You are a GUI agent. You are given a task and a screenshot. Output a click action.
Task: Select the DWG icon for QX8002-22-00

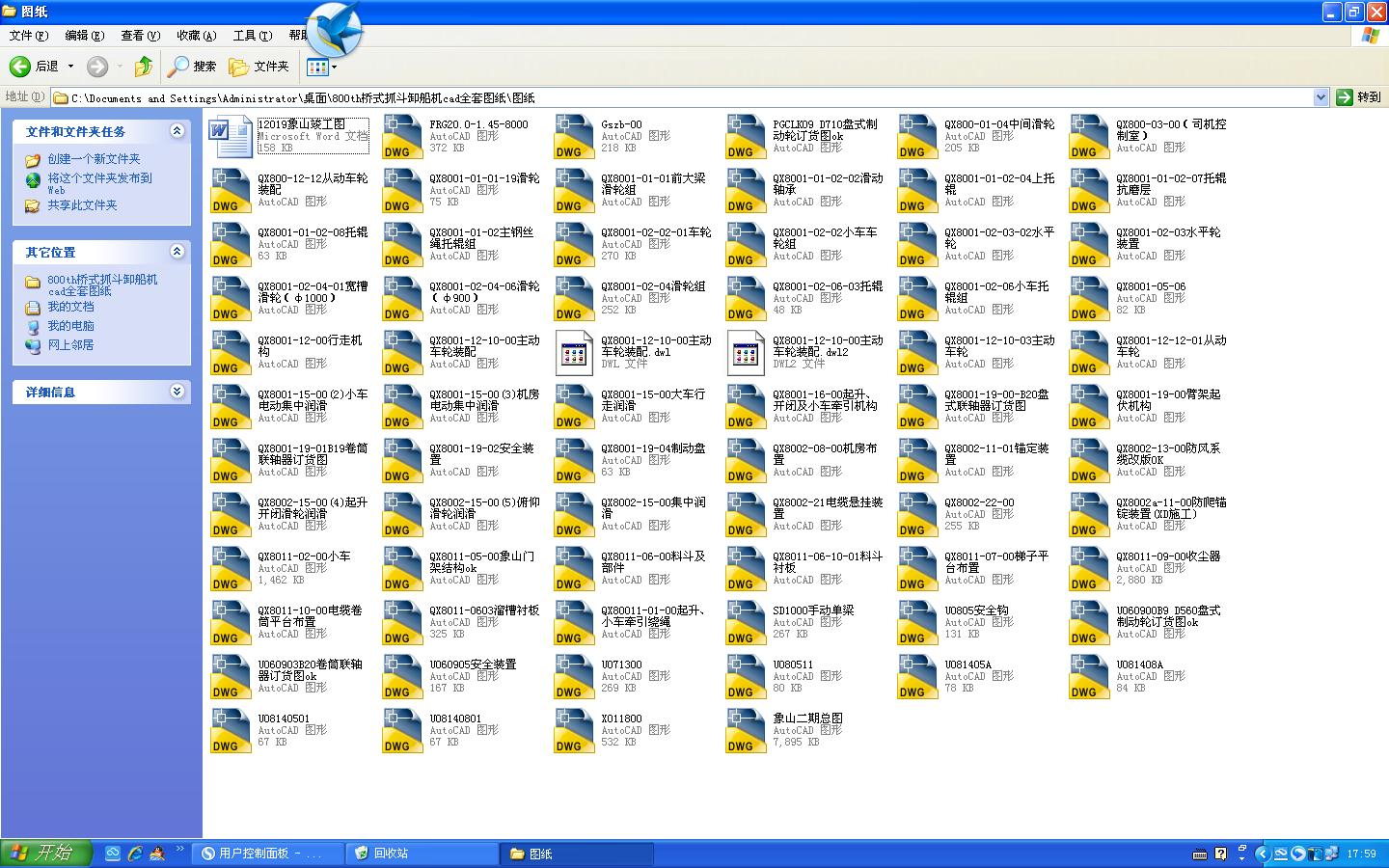pyautogui.click(x=918, y=515)
